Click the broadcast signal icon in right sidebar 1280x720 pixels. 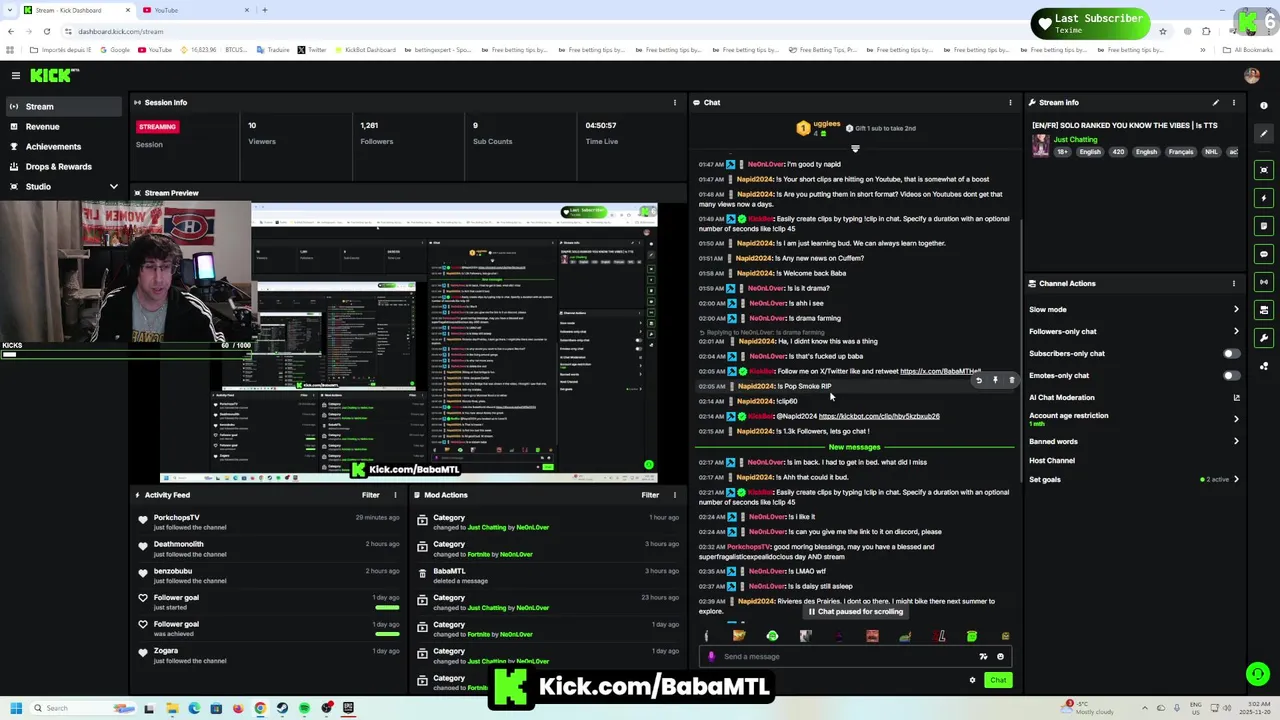click(1264, 282)
